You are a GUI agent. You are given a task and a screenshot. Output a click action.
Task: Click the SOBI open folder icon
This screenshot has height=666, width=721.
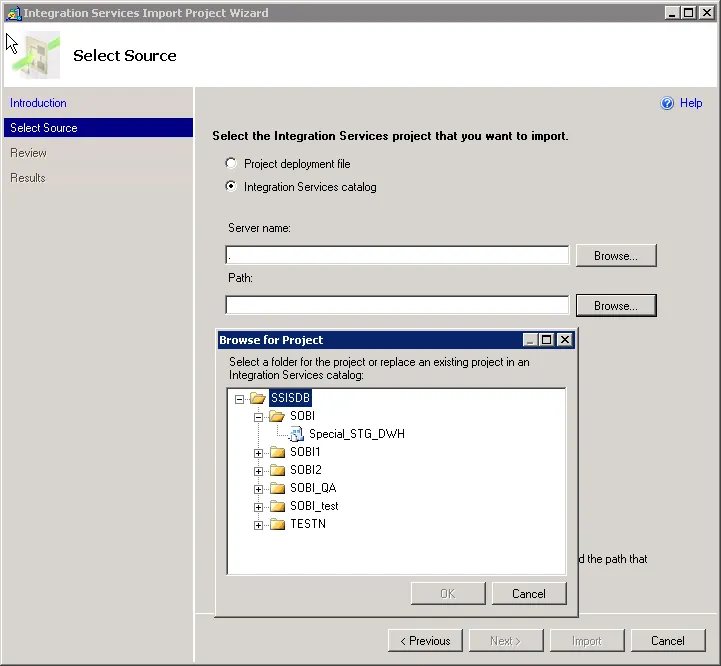[x=277, y=416]
